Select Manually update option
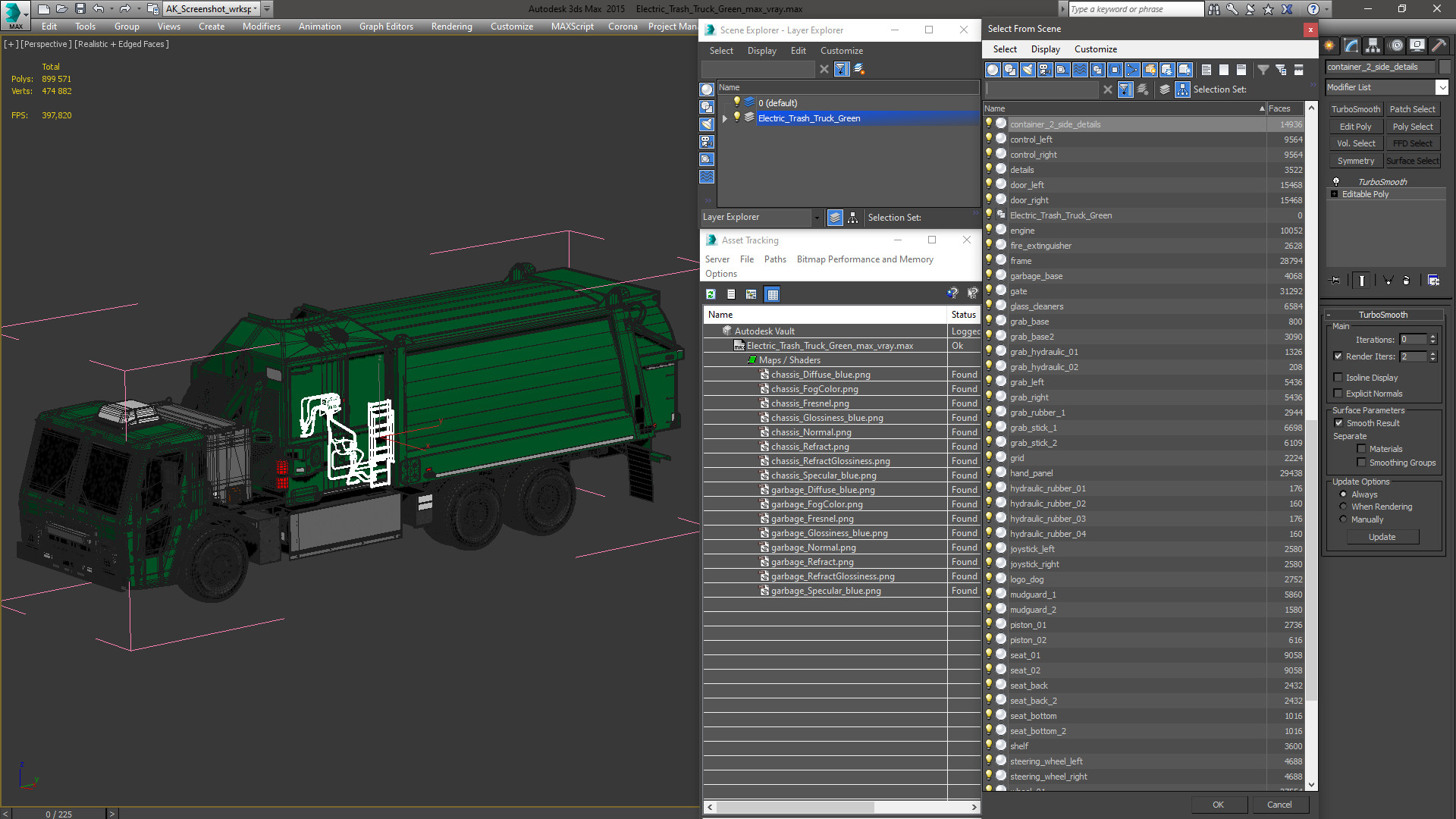The image size is (1456, 819). click(x=1343, y=519)
